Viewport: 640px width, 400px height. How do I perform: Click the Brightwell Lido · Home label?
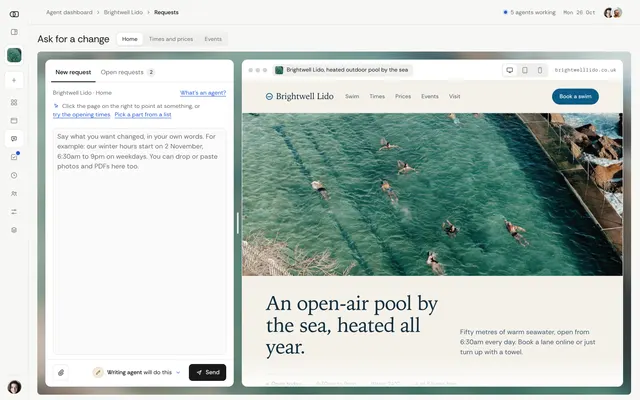point(82,93)
